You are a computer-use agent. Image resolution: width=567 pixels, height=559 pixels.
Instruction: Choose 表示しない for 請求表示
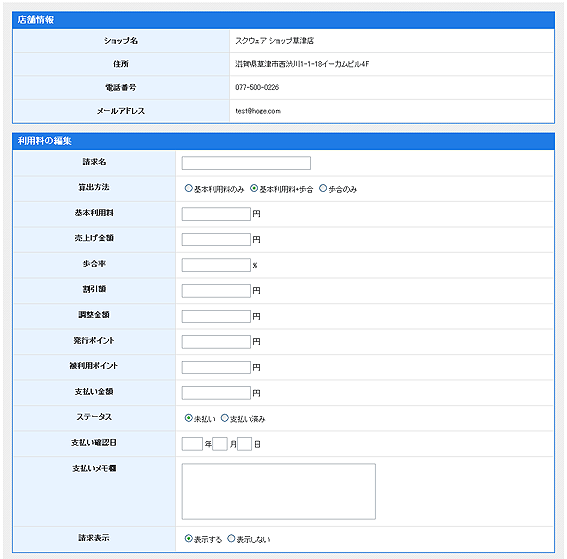[x=231, y=538]
